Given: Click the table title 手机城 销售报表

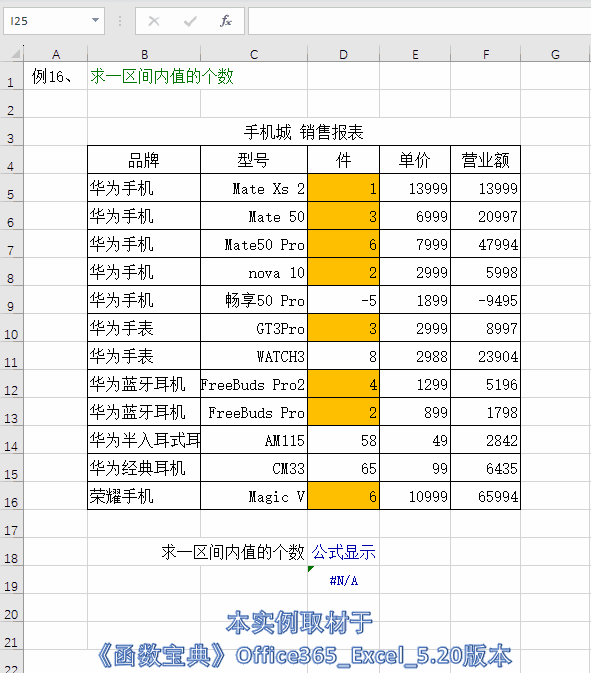Looking at the screenshot, I should pos(304,132).
